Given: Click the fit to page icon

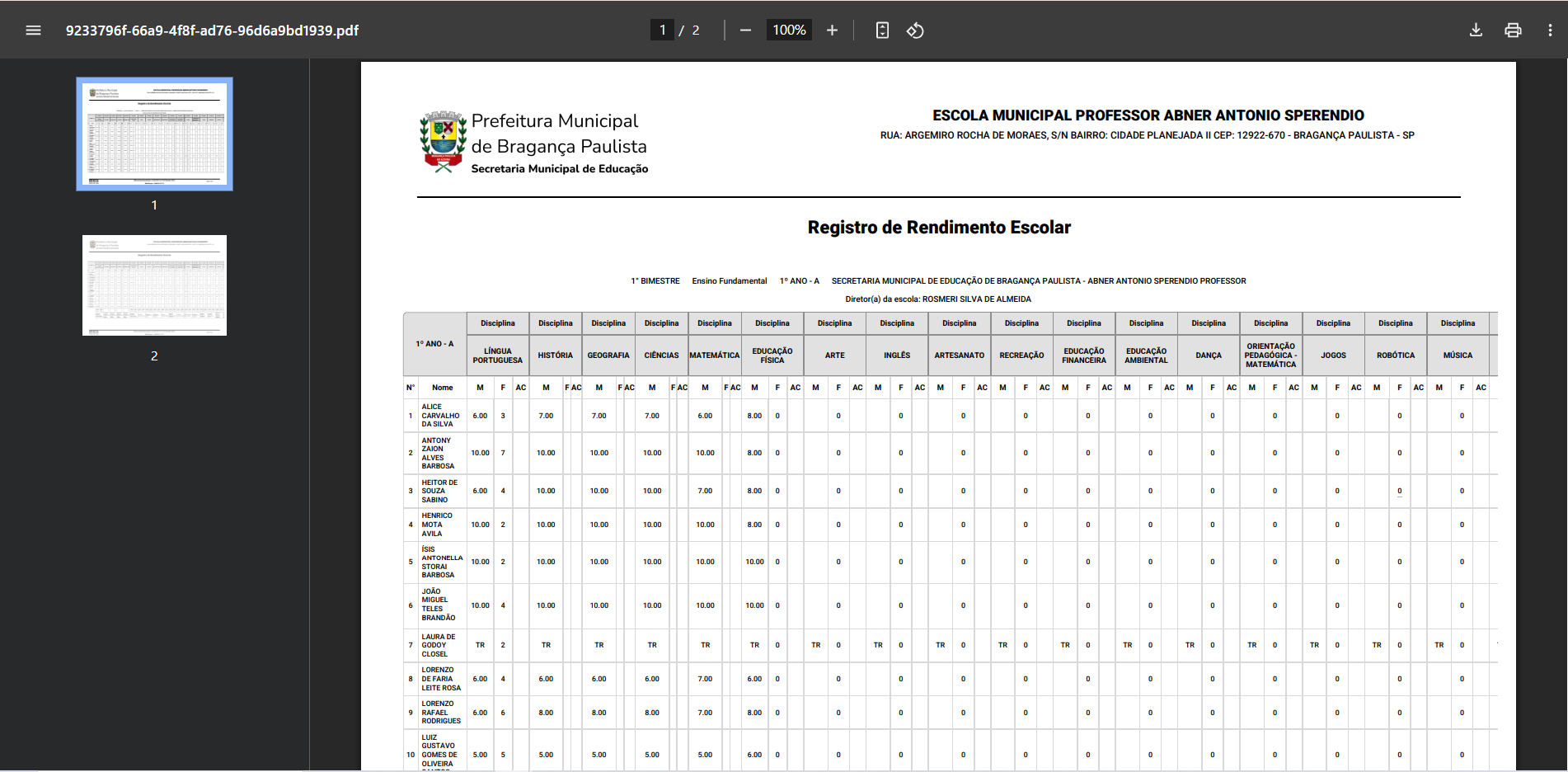Looking at the screenshot, I should [882, 31].
